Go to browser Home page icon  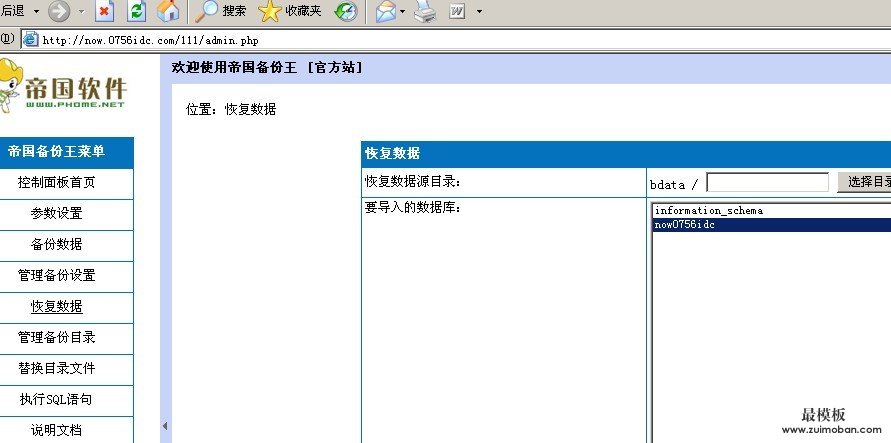[x=168, y=11]
